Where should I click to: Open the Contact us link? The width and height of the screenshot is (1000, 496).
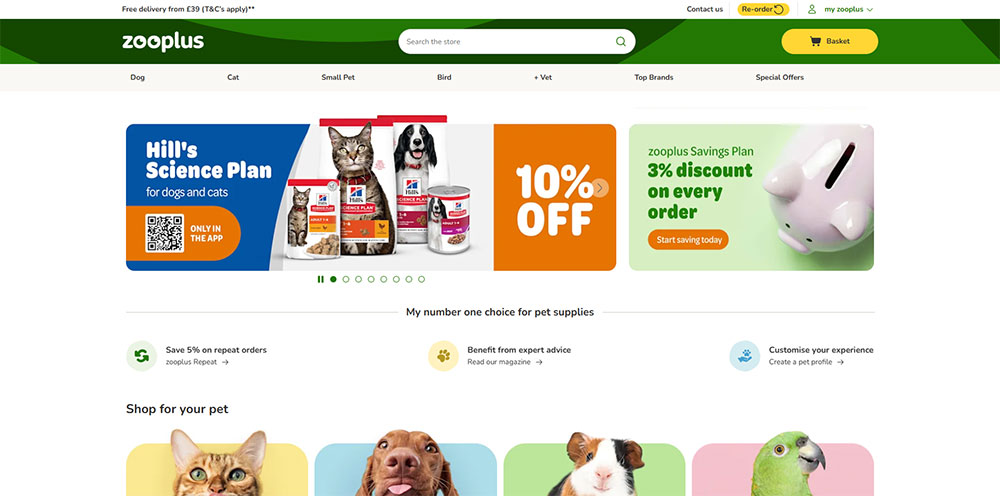[x=705, y=10]
